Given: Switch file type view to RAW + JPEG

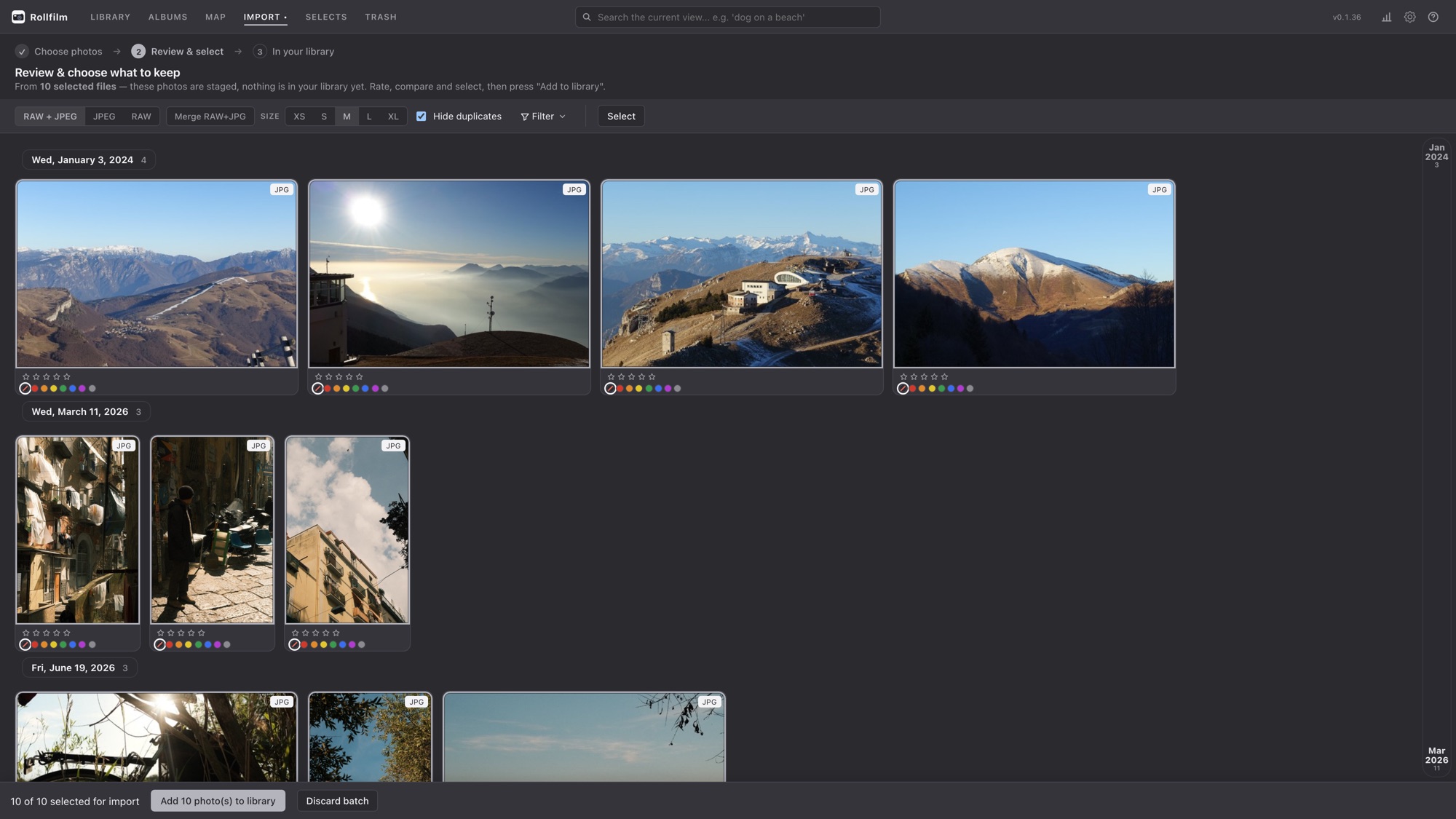Looking at the screenshot, I should click(50, 116).
